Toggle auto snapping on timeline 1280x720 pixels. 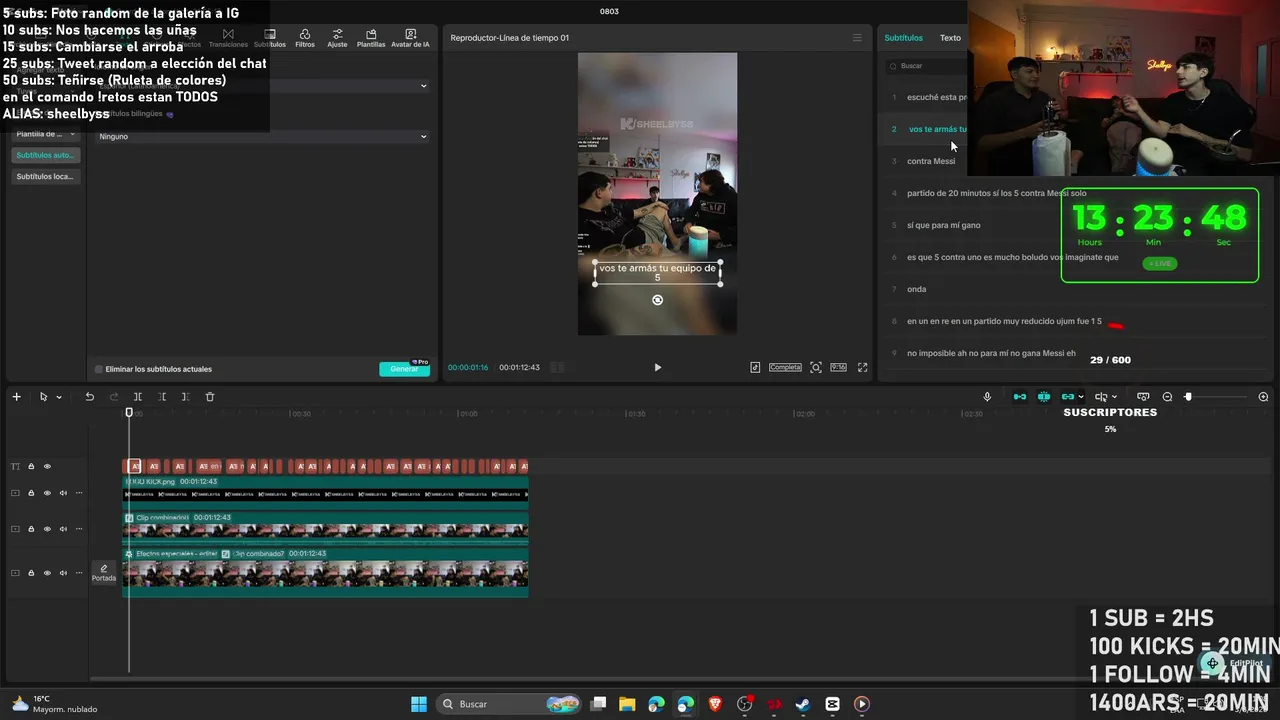click(1044, 397)
